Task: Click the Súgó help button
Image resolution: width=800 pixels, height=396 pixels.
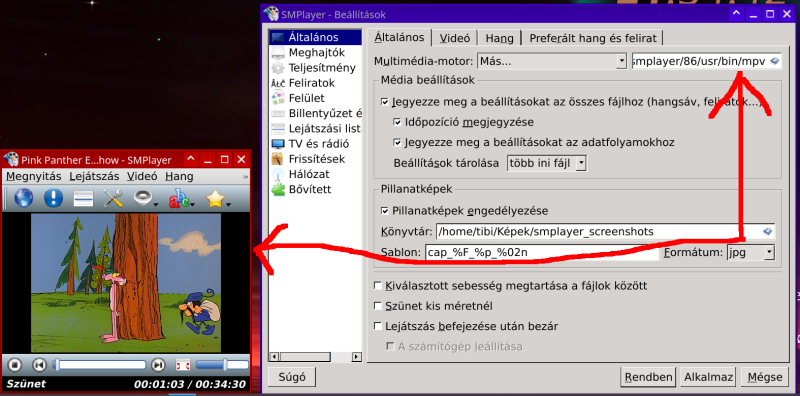Action: click(292, 377)
